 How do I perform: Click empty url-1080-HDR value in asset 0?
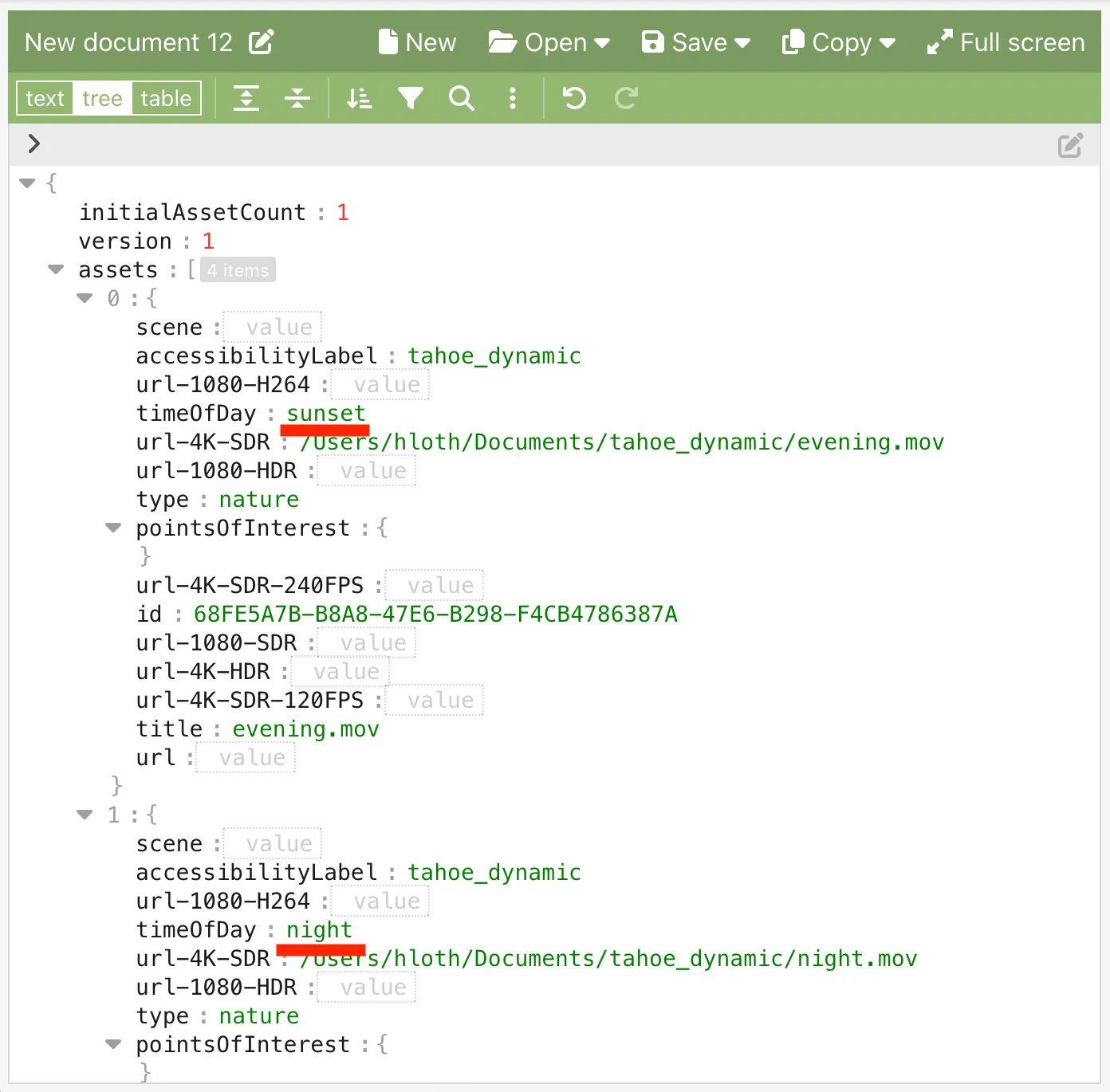coord(367,470)
